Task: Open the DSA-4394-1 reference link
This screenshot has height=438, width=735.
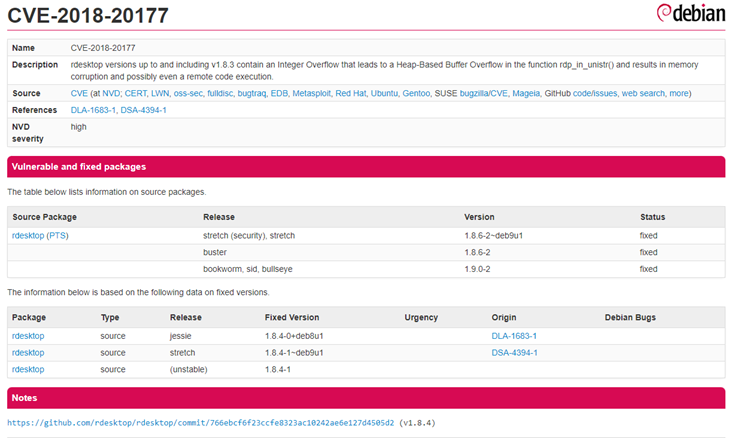Action: pos(144,110)
